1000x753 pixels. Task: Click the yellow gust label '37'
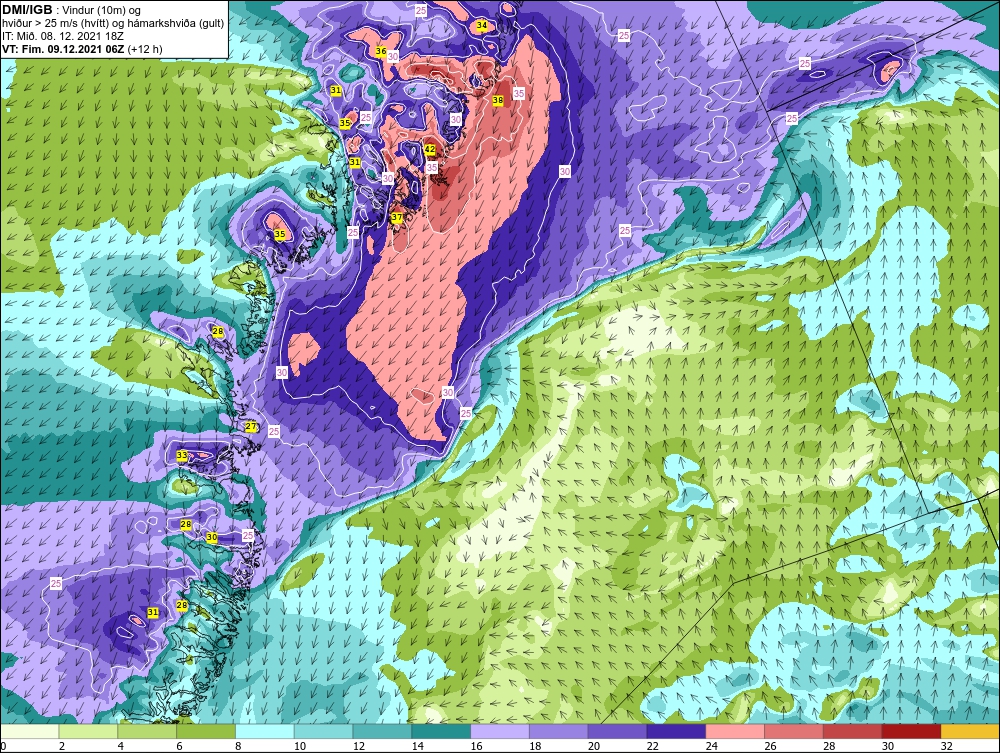click(397, 217)
